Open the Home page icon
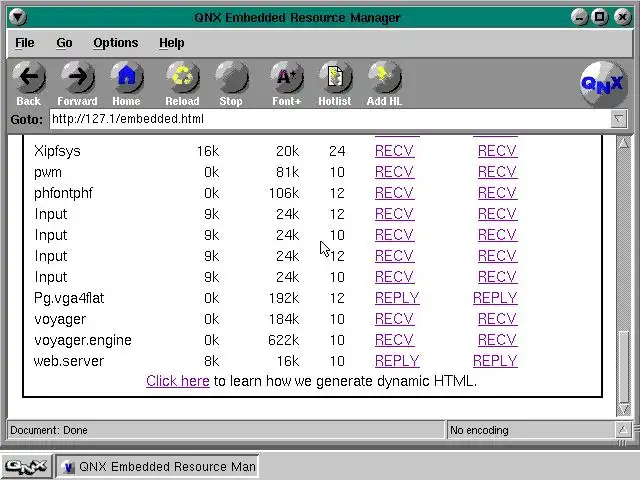 (x=127, y=77)
